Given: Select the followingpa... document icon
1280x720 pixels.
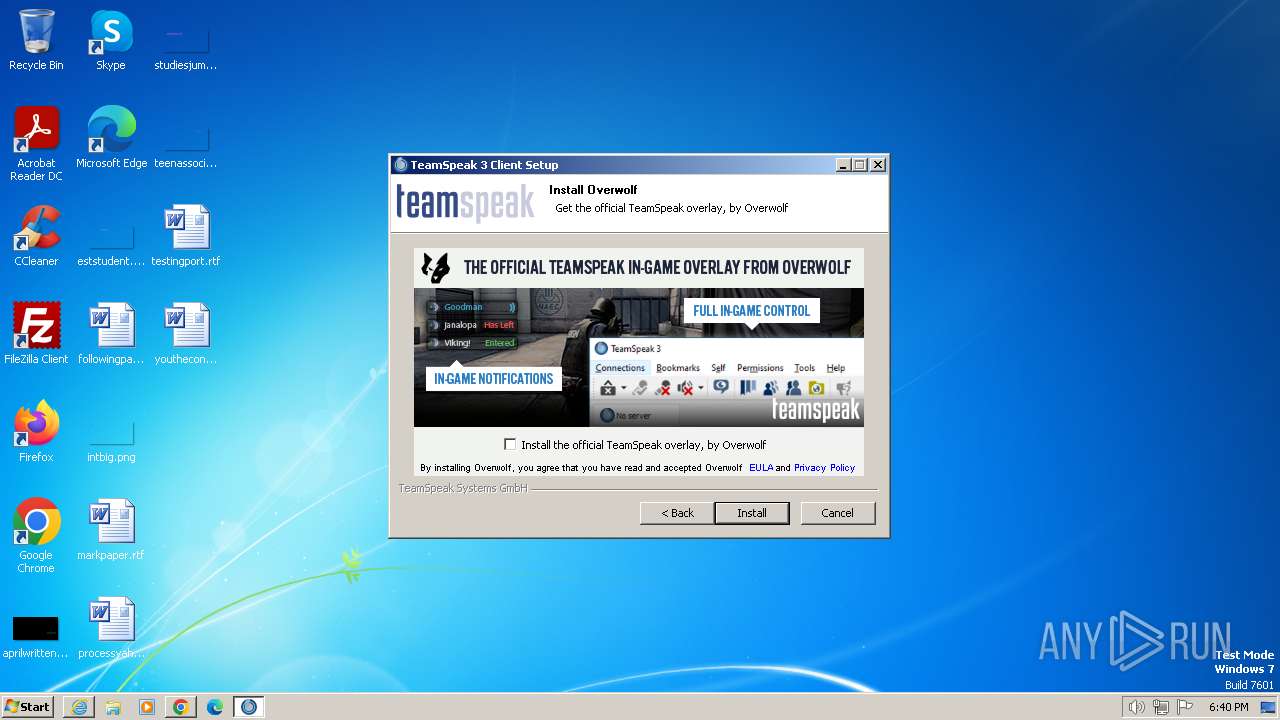Looking at the screenshot, I should pos(111,334).
